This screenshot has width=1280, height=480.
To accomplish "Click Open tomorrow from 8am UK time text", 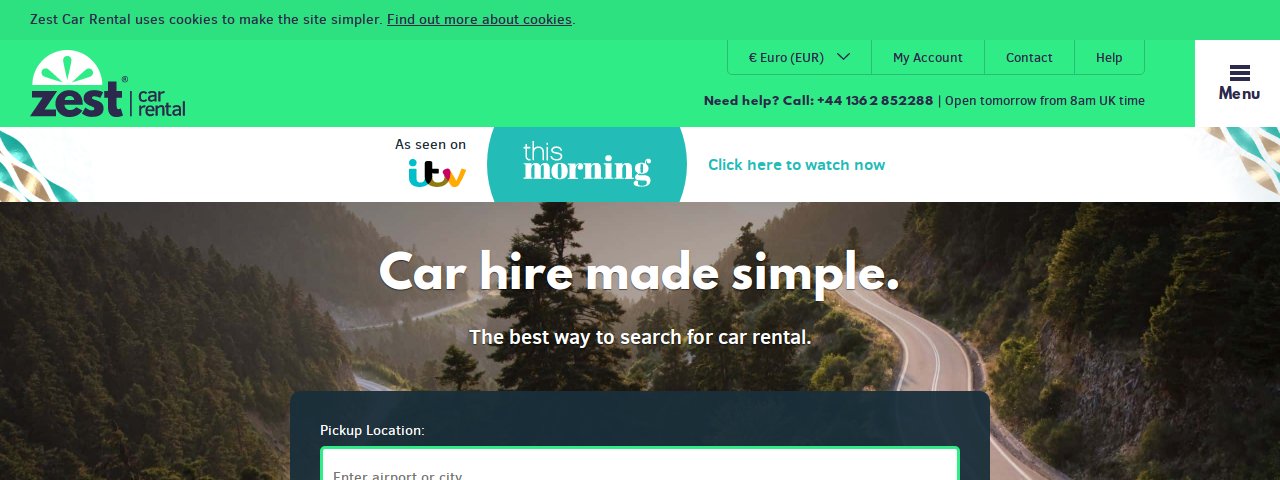I will click(x=1045, y=101).
